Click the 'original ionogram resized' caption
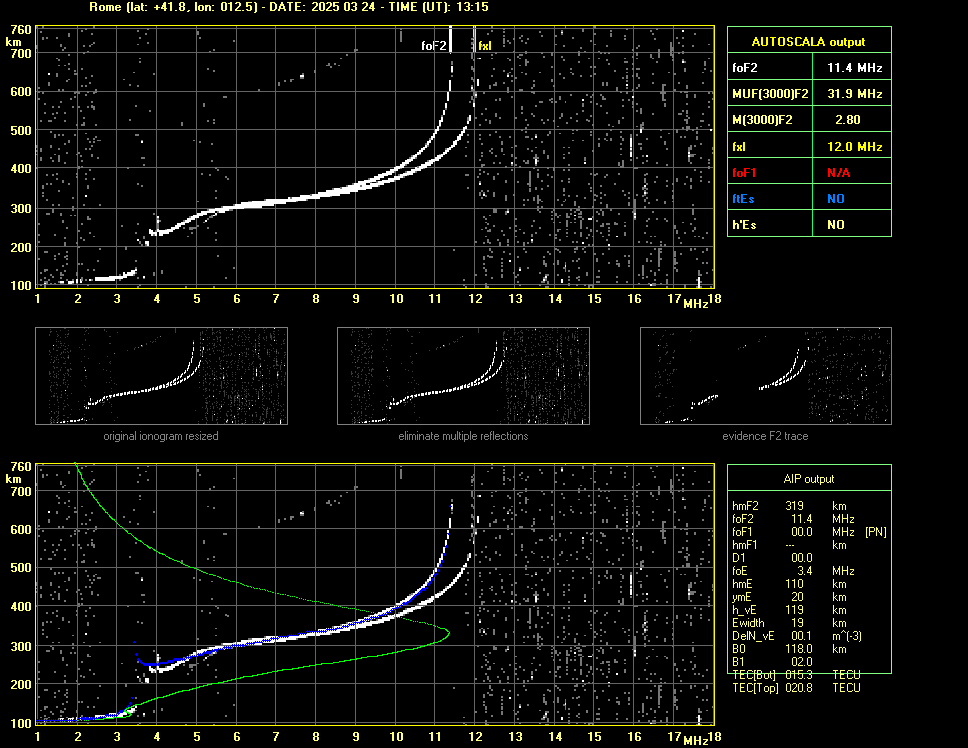The height and width of the screenshot is (748, 968). (x=161, y=436)
